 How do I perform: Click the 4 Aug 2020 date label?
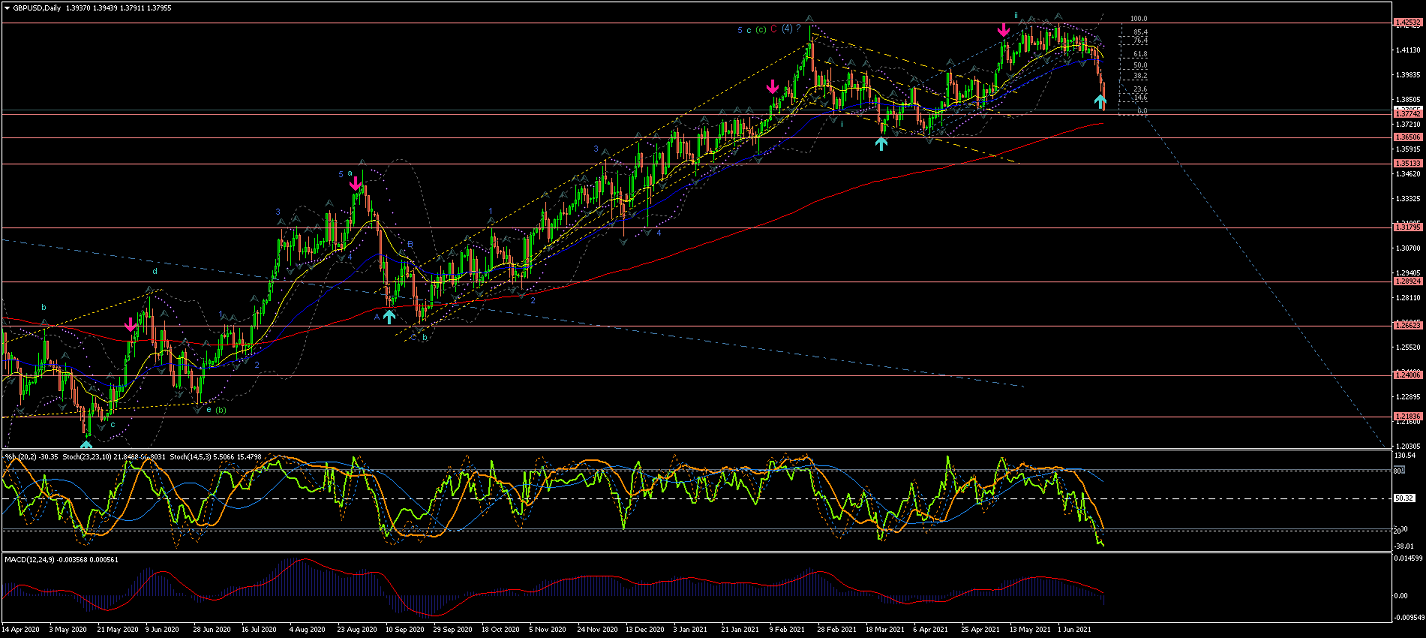coord(307,631)
